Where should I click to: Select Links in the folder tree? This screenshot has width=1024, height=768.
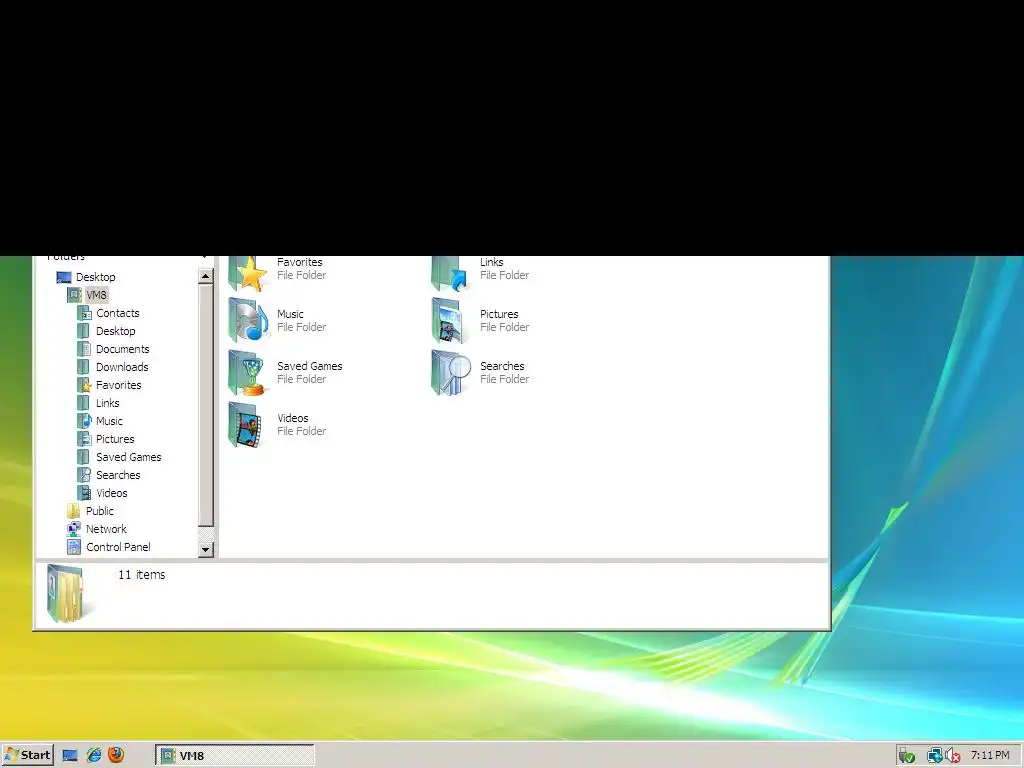(x=108, y=403)
